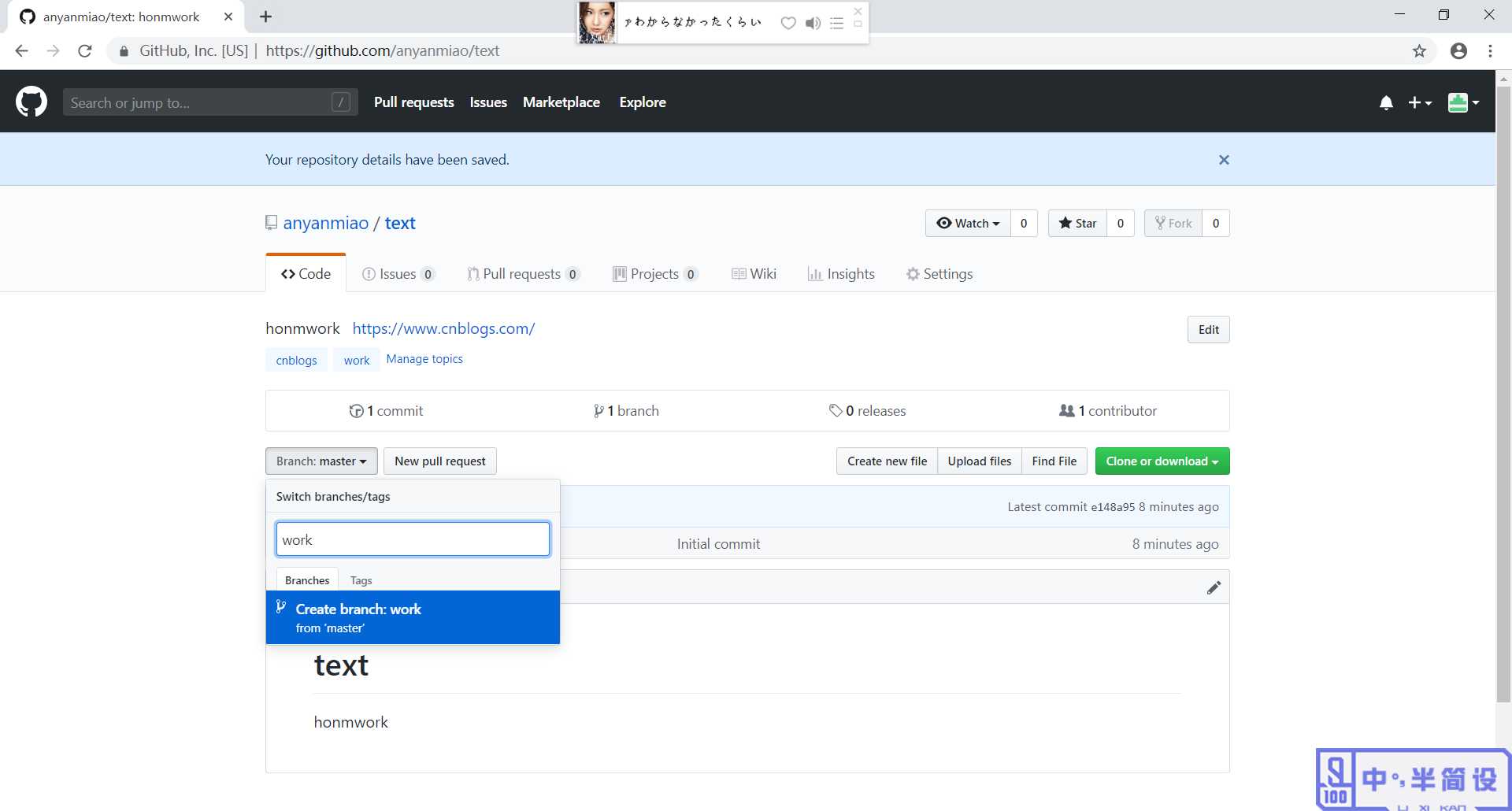Viewport: 1512px width, 811px height.
Task: Bookmark this page with star icon
Action: click(1419, 51)
